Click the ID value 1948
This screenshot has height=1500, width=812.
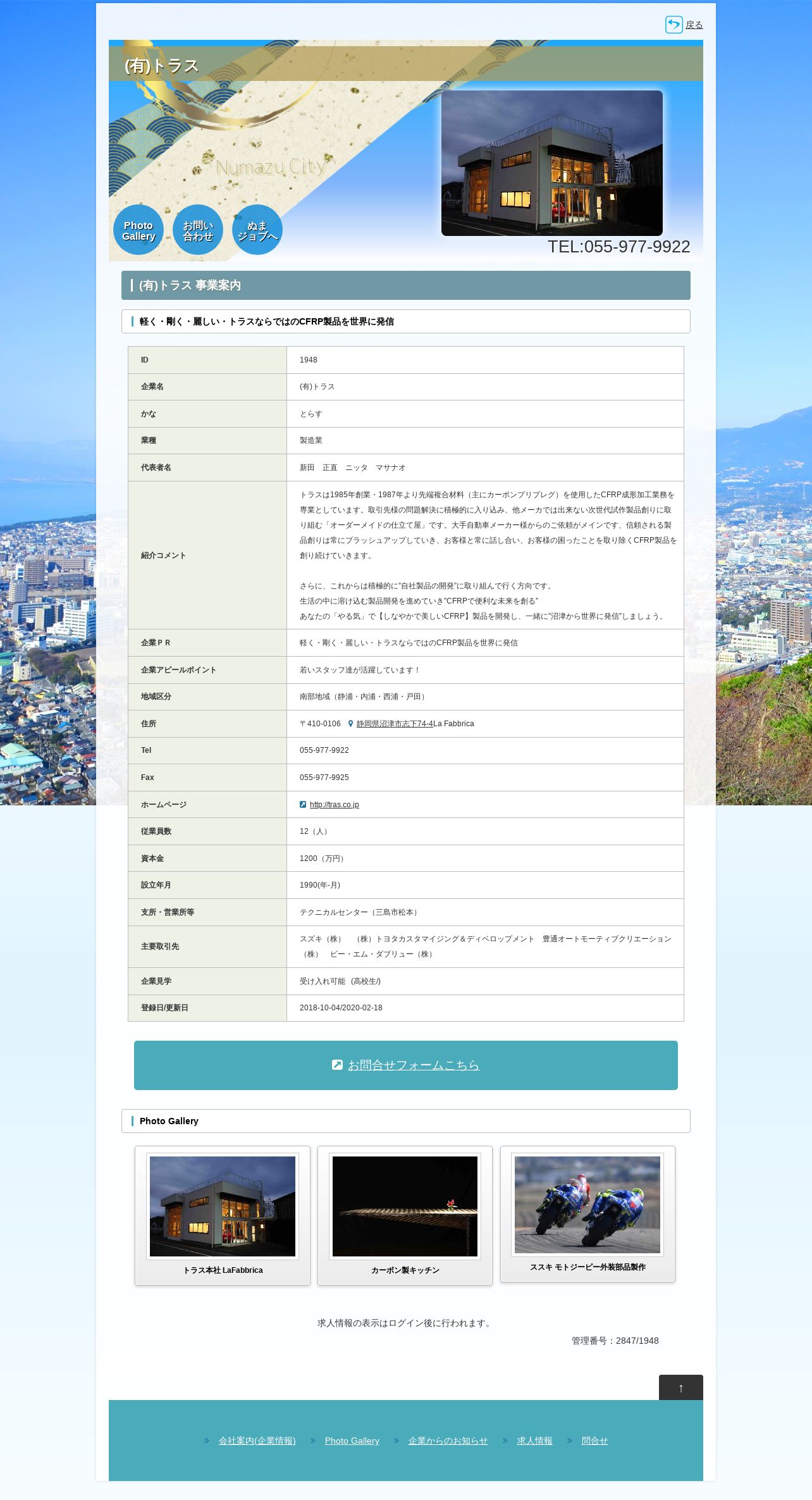pyautogui.click(x=309, y=360)
